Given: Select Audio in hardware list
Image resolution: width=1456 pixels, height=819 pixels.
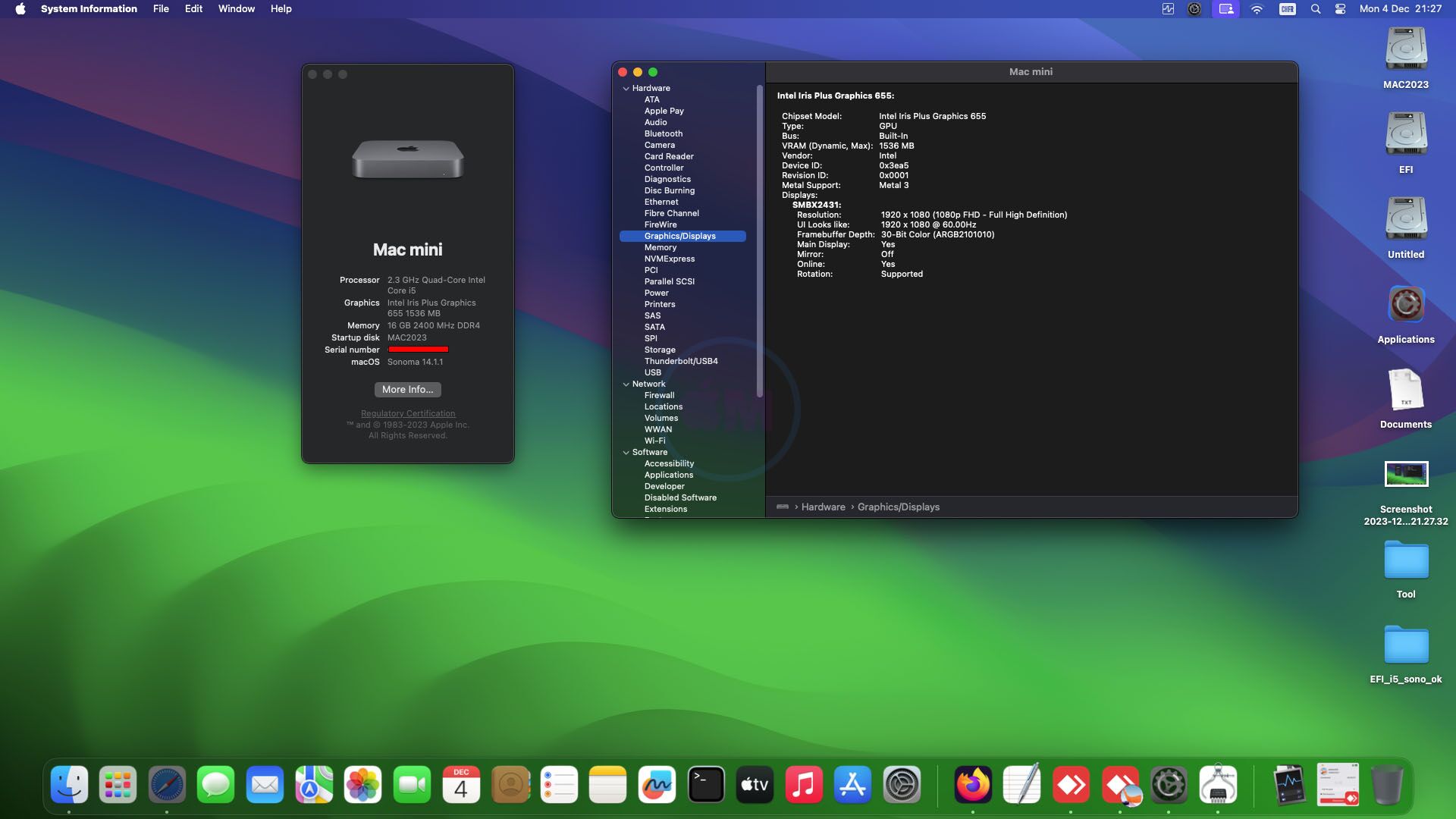Looking at the screenshot, I should (656, 123).
